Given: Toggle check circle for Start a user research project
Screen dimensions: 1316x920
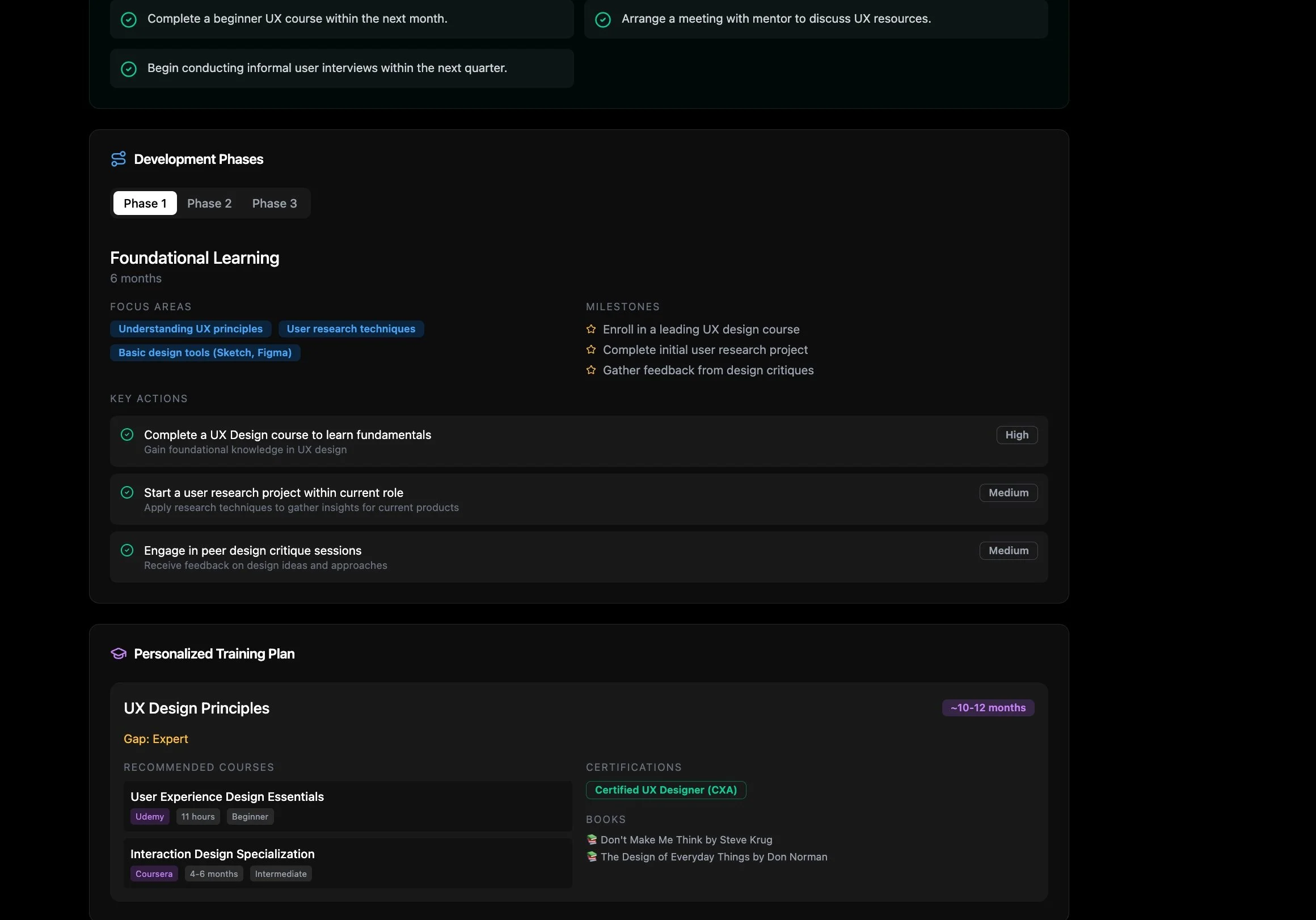Looking at the screenshot, I should [x=127, y=492].
